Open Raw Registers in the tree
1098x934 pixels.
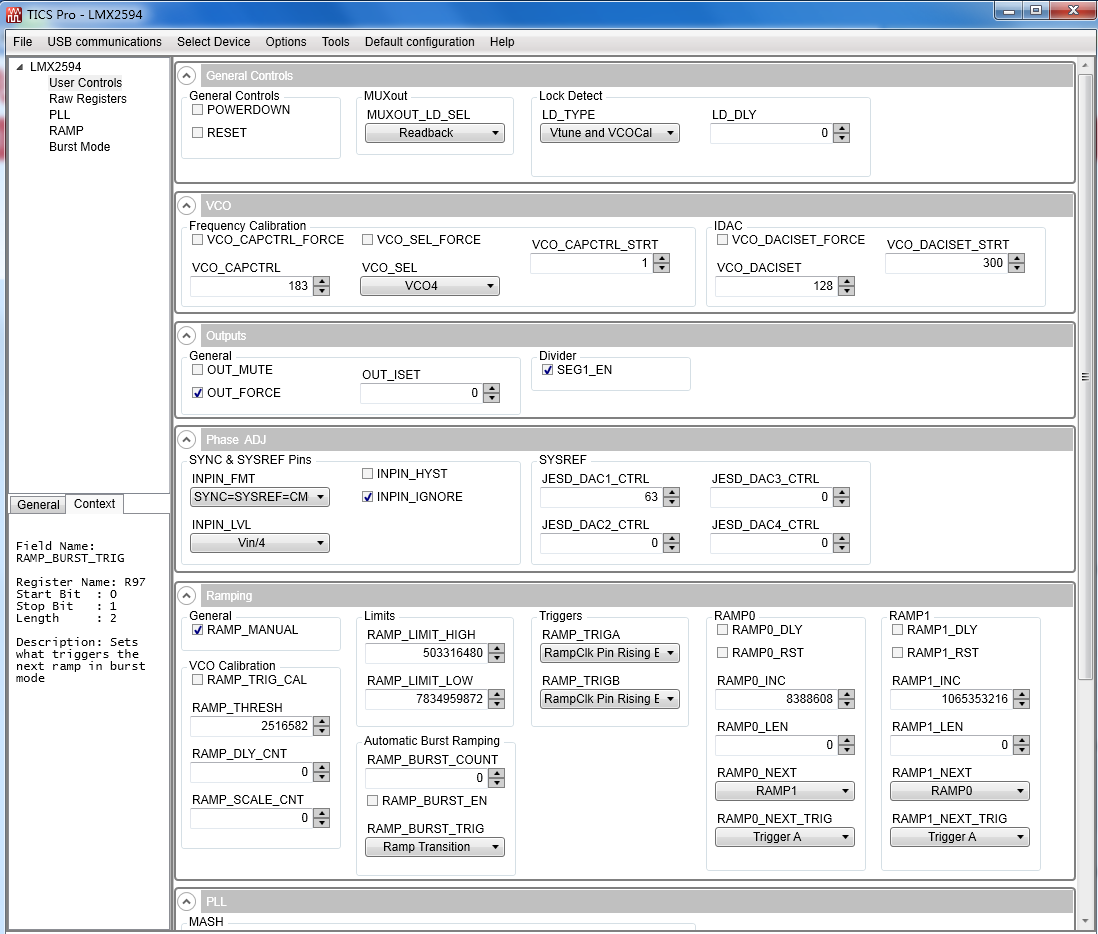88,99
